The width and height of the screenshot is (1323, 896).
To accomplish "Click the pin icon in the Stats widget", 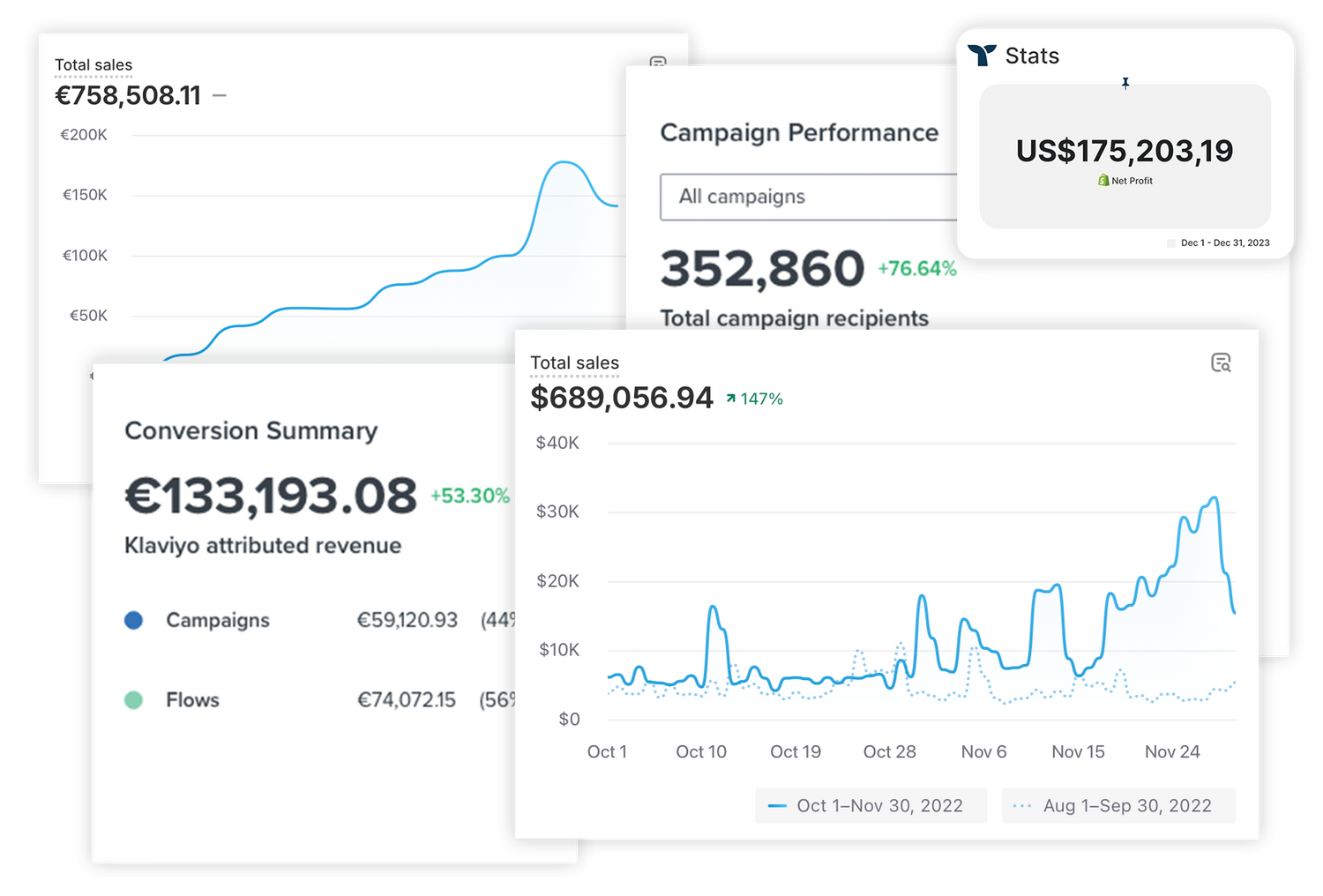I will (1125, 83).
